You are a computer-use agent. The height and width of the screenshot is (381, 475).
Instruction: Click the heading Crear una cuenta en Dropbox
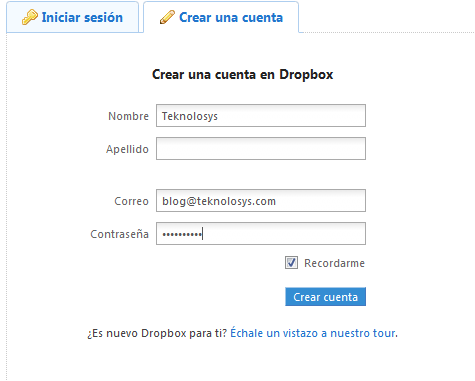[243, 74]
